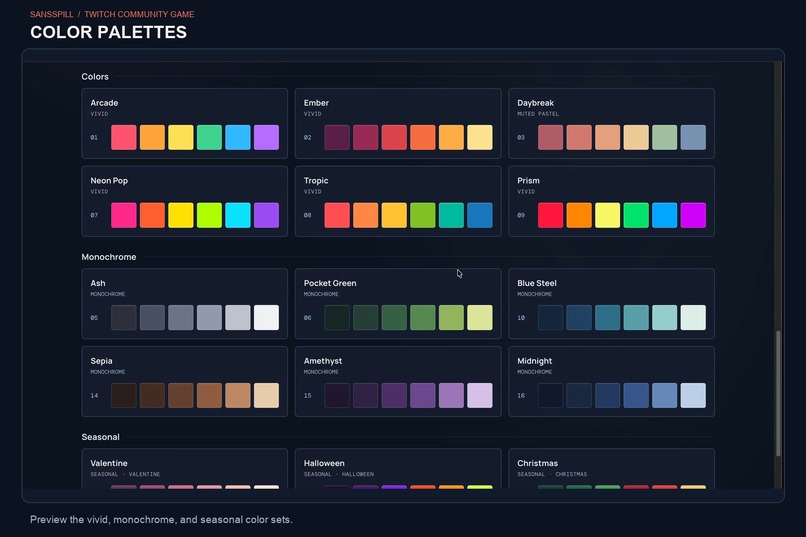Click the Pocket Green palette name
806x537 pixels.
pos(330,283)
